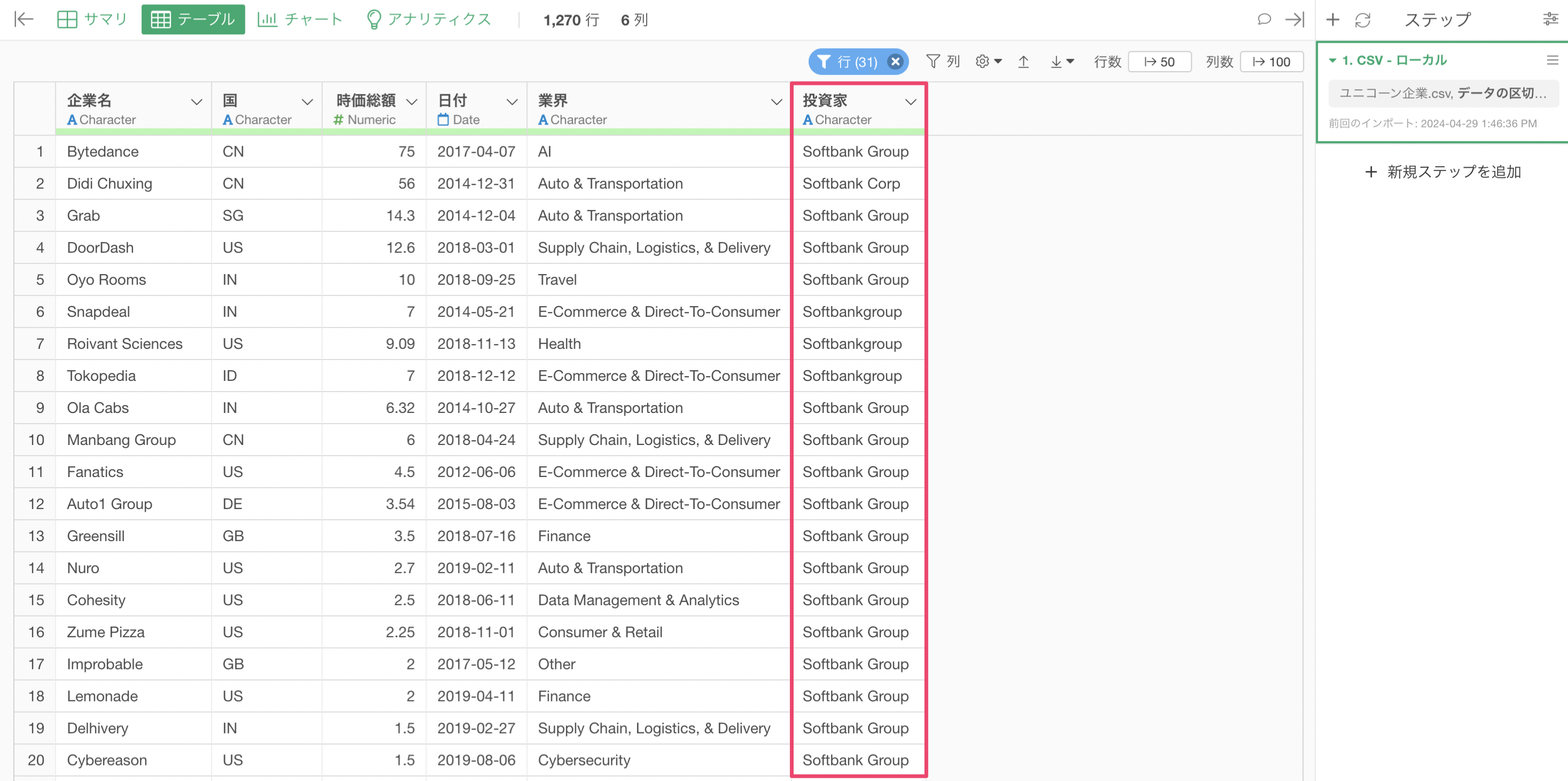Select the Didi Chuxing cell
This screenshot has height=781, width=1568.
[133, 184]
